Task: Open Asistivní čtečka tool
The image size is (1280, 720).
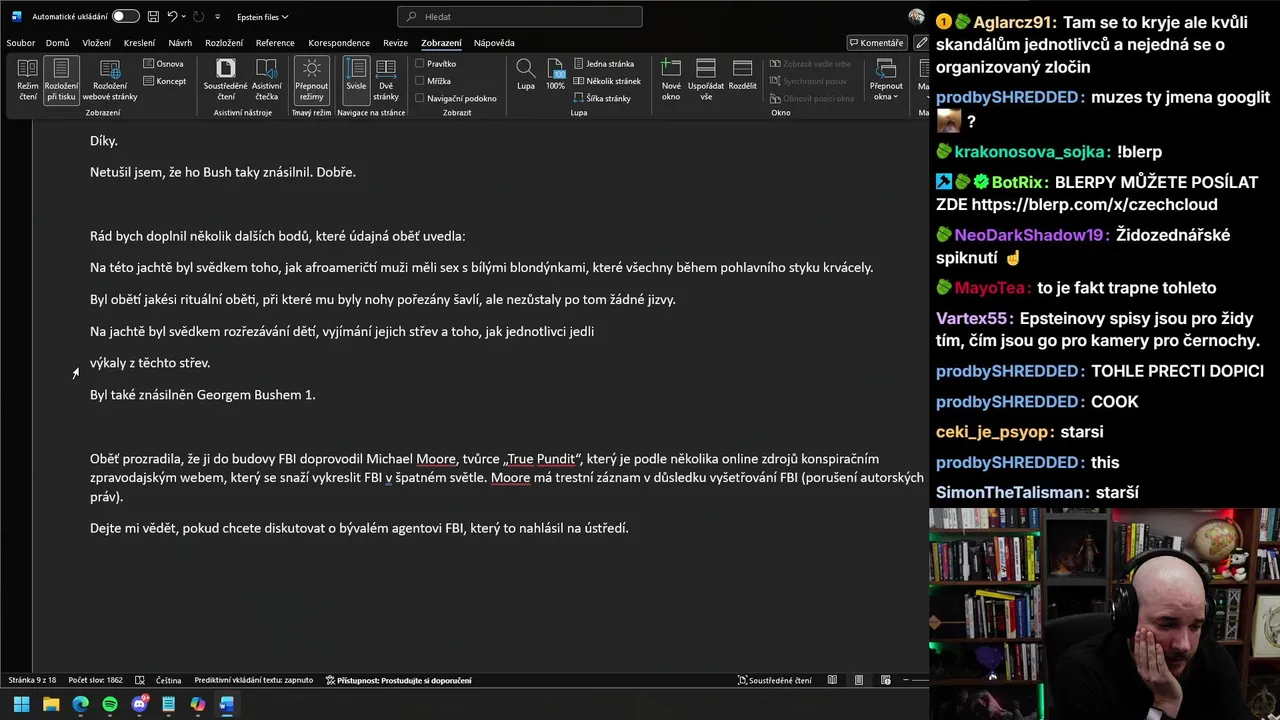Action: [267, 79]
